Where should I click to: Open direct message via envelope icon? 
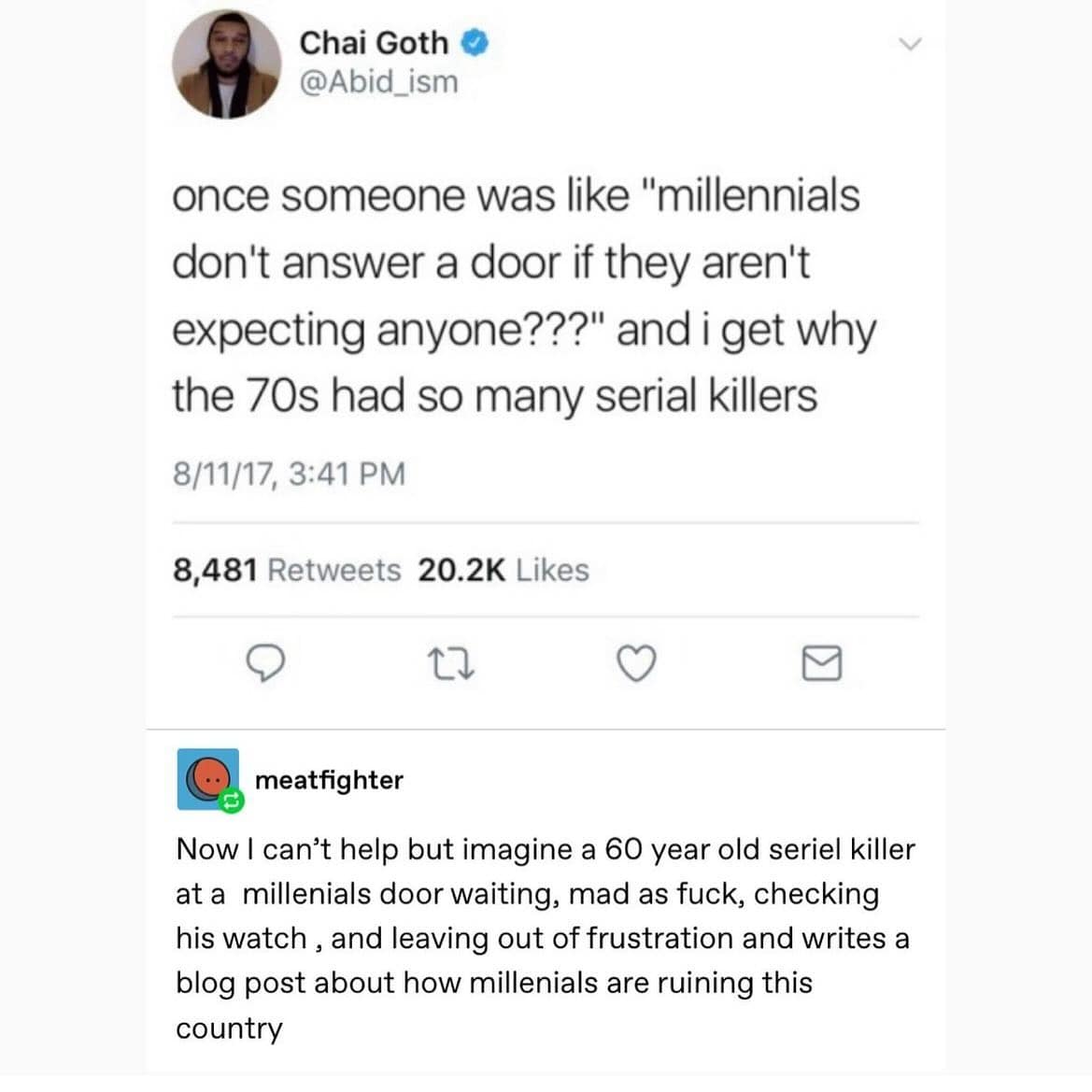pos(822,664)
